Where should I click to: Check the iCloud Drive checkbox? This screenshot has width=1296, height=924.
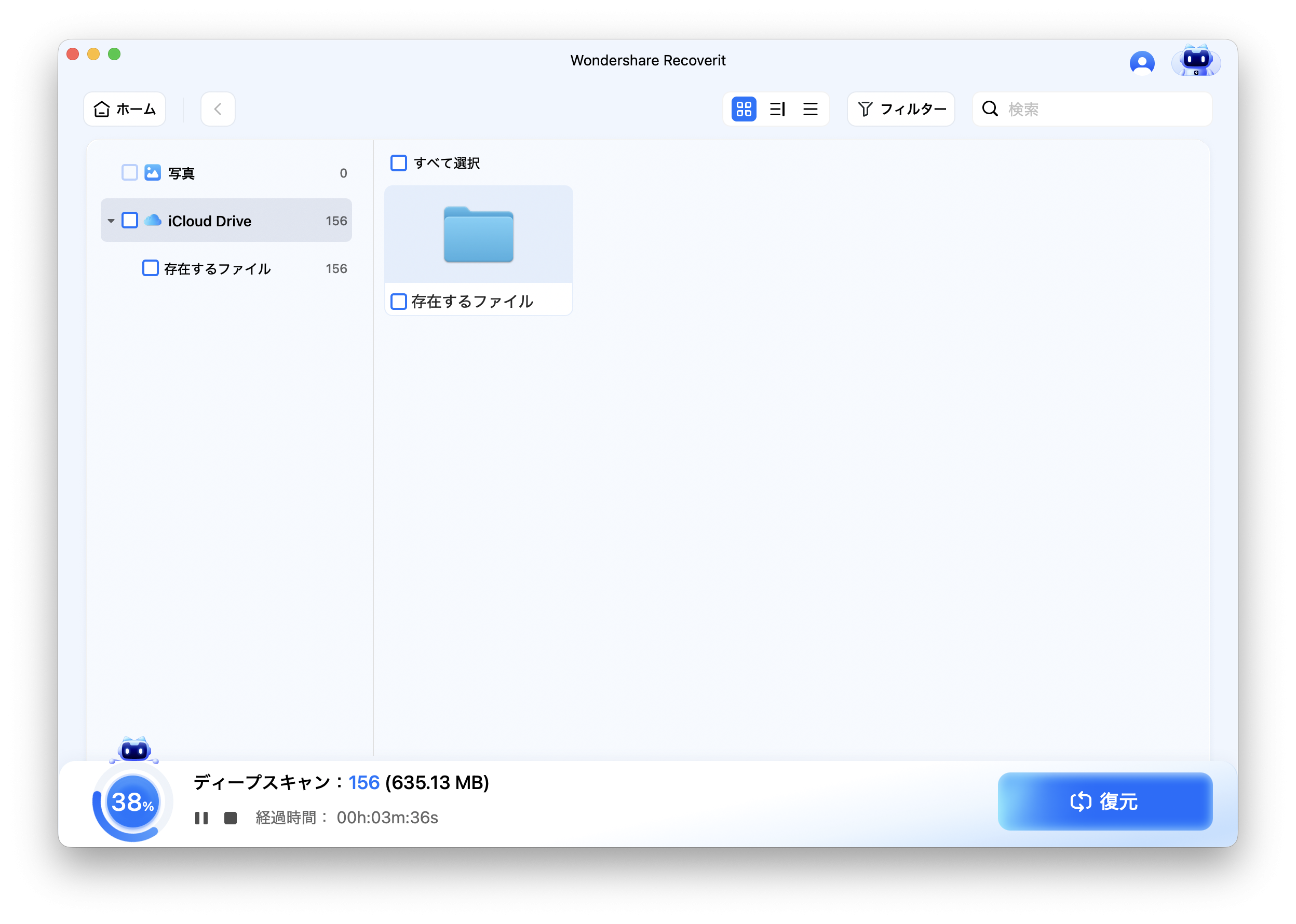click(130, 220)
